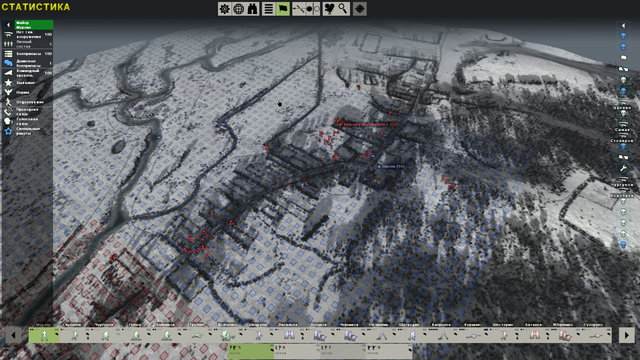Switch to the first green squad tab
The width and height of the screenshot is (640, 360).
(x=251, y=351)
